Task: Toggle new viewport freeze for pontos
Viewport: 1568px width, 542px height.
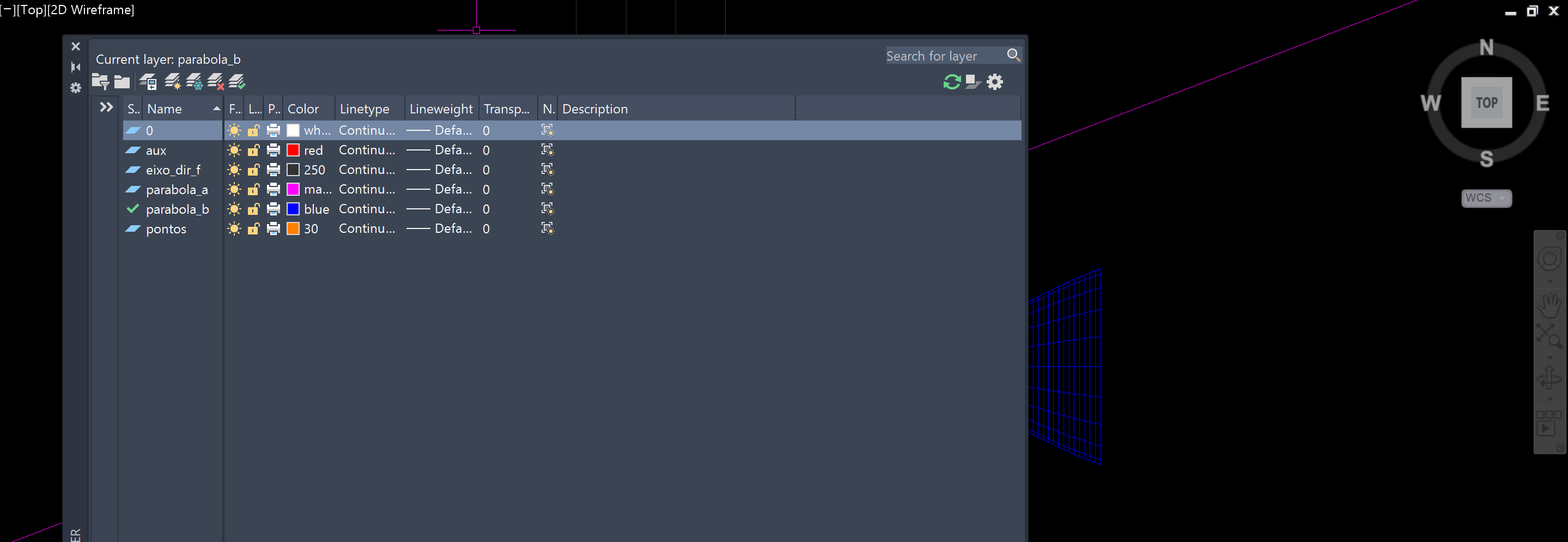Action: click(x=547, y=228)
